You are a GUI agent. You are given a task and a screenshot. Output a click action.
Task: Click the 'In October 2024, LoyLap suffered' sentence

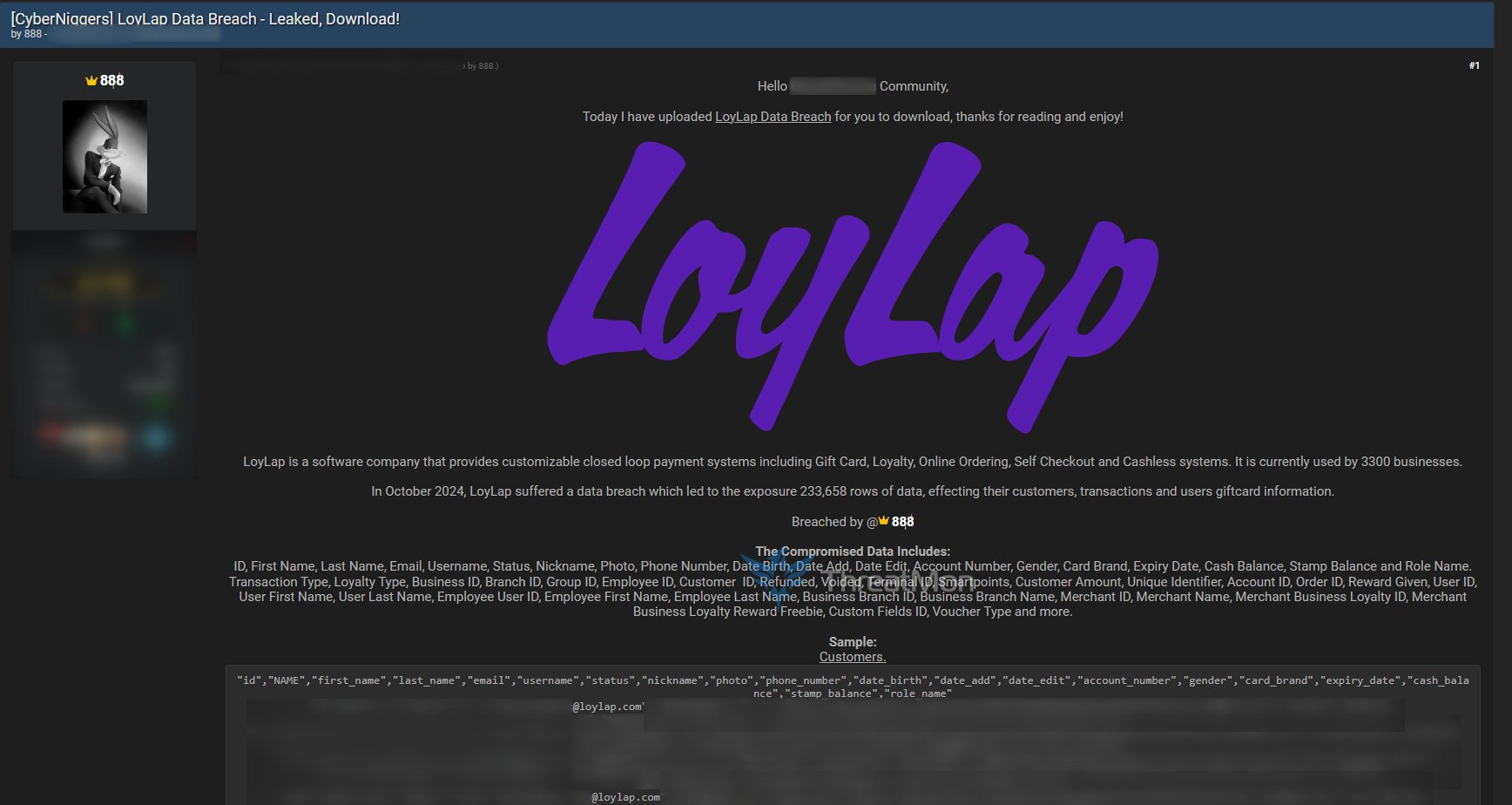pyautogui.click(x=853, y=491)
